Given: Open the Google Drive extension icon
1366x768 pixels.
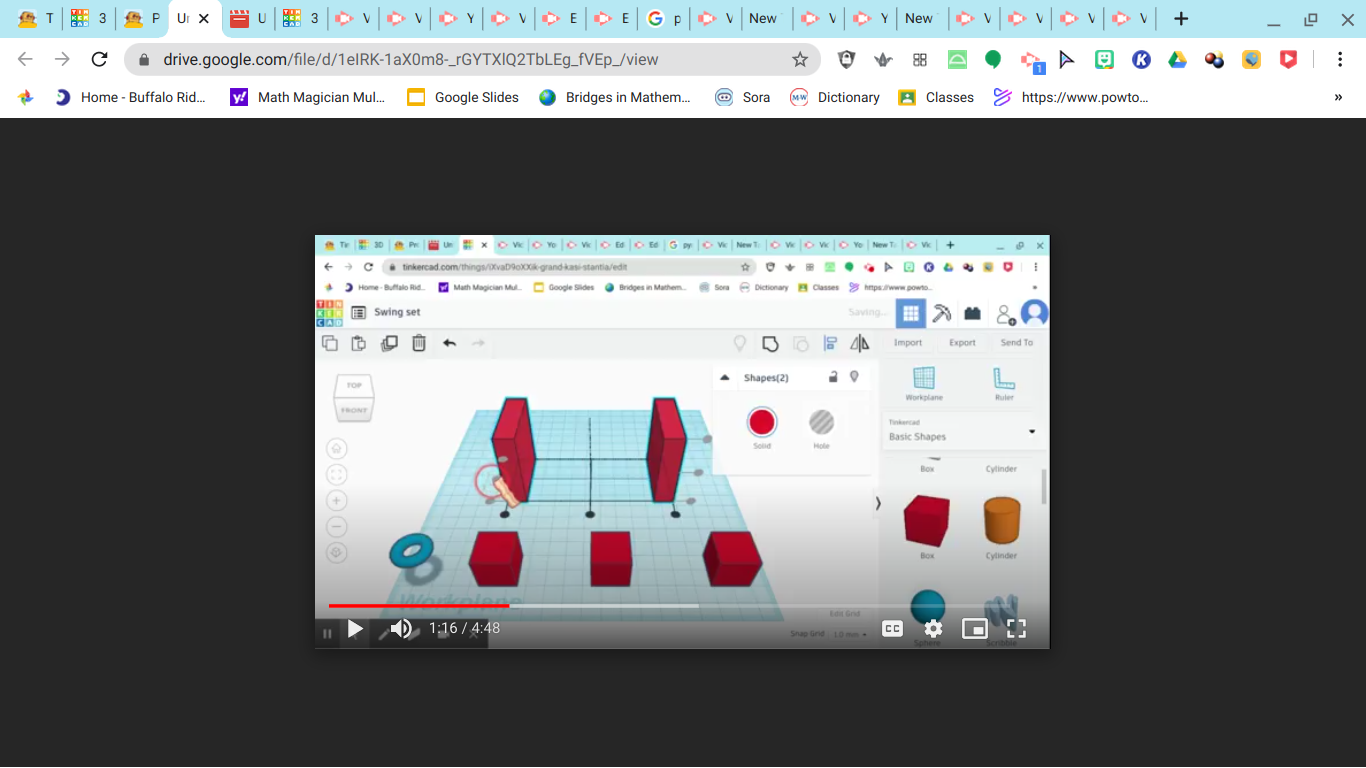Looking at the screenshot, I should click(x=1178, y=59).
